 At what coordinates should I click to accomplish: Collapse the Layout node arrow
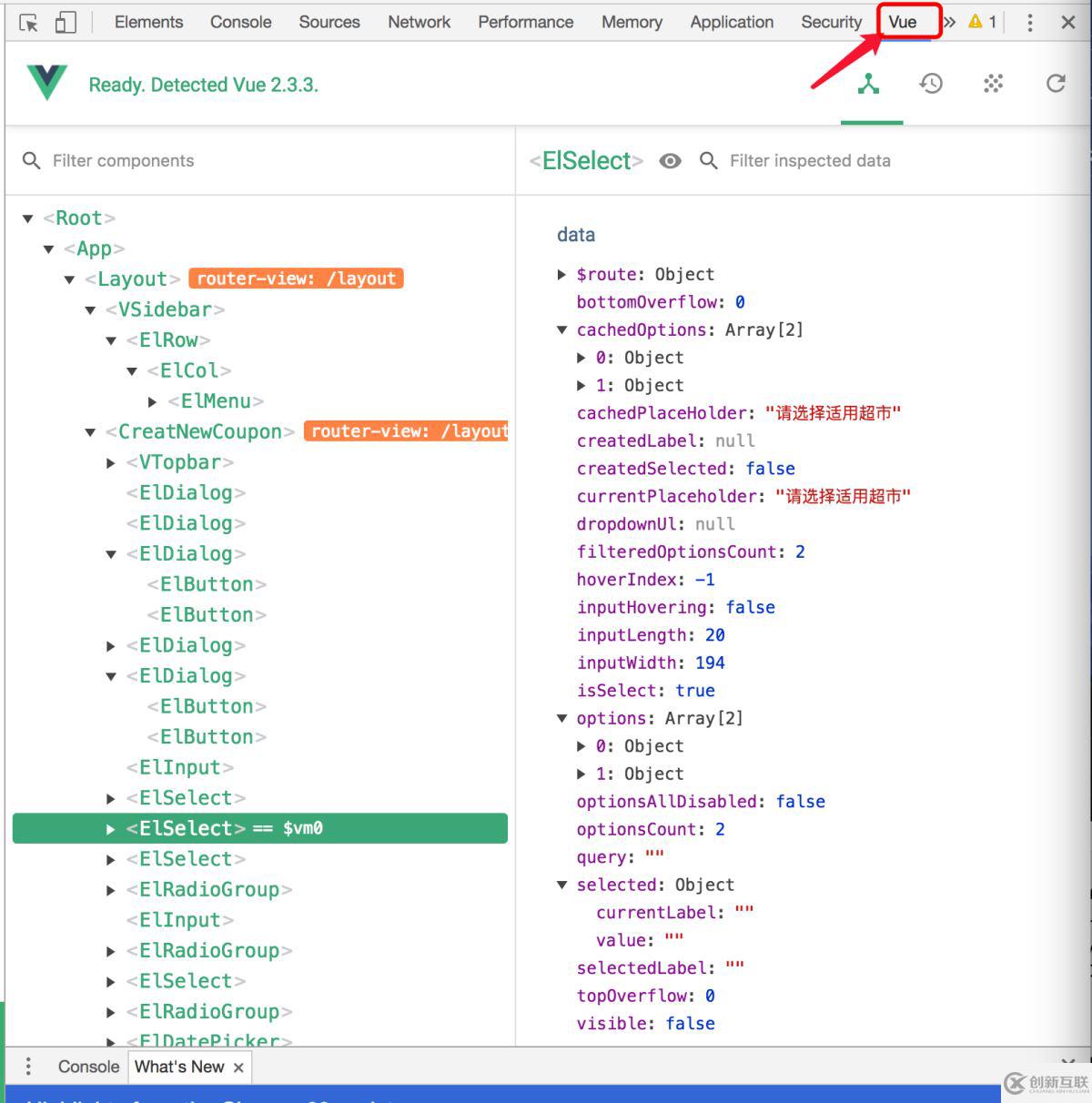(x=70, y=279)
